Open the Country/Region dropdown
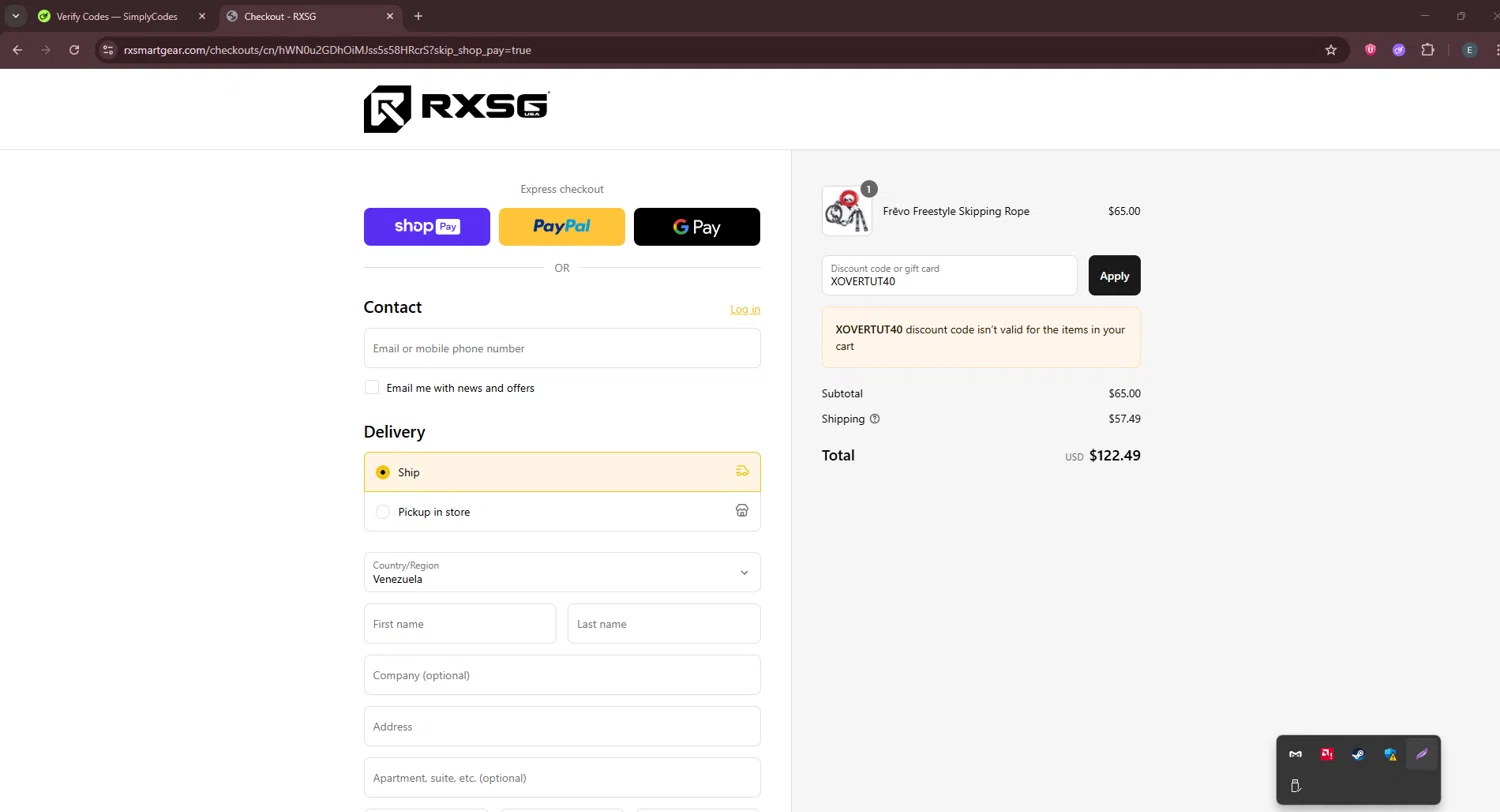 click(562, 572)
